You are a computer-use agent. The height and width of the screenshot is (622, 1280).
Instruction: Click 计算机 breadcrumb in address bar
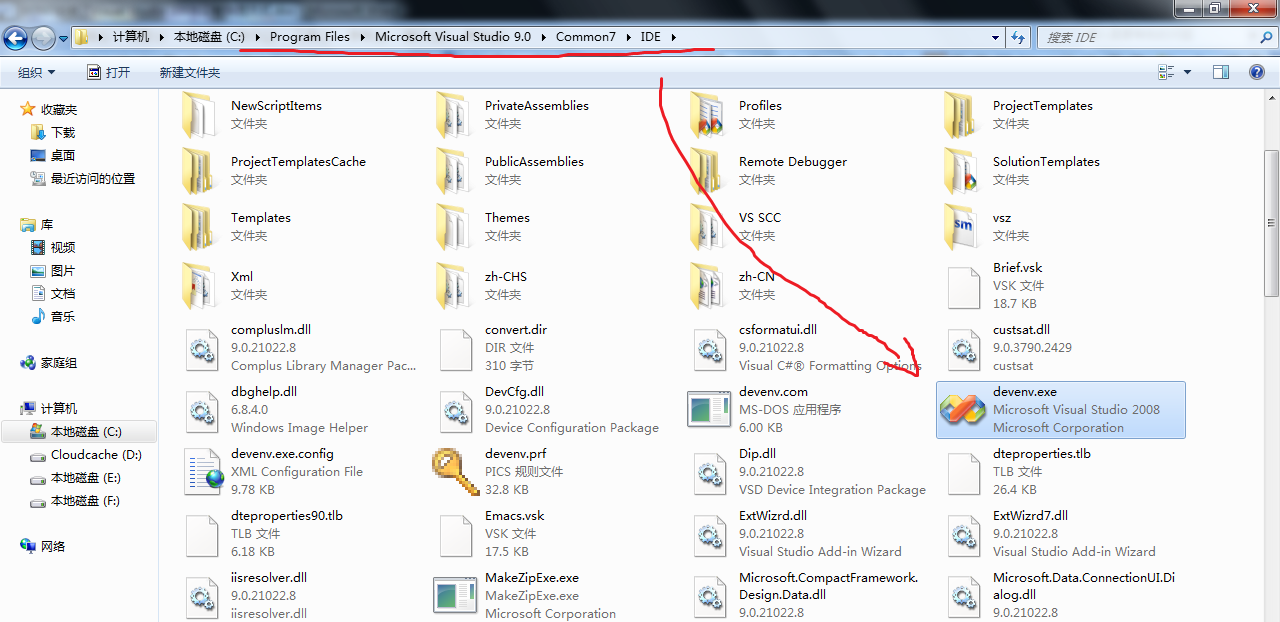click(x=131, y=37)
